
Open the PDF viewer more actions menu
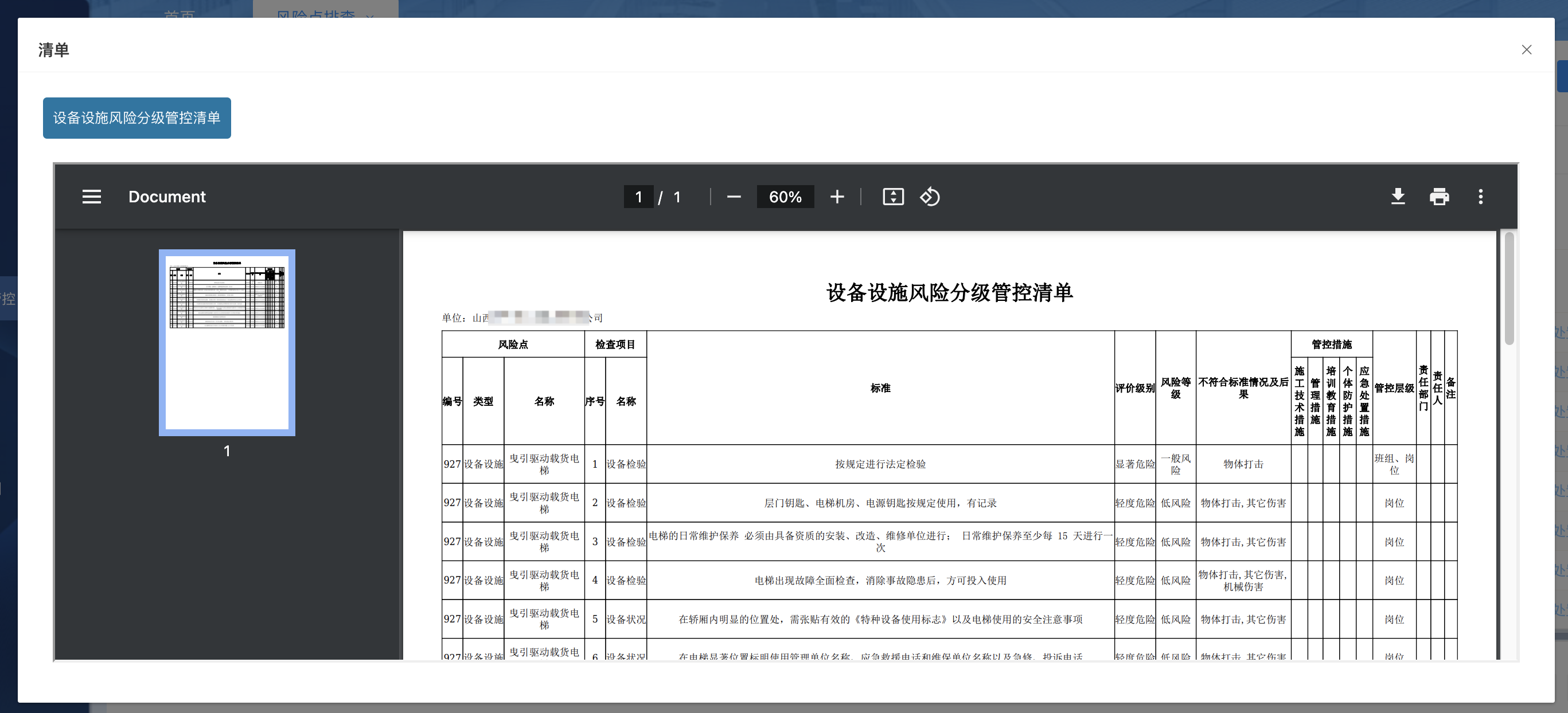(x=1480, y=197)
